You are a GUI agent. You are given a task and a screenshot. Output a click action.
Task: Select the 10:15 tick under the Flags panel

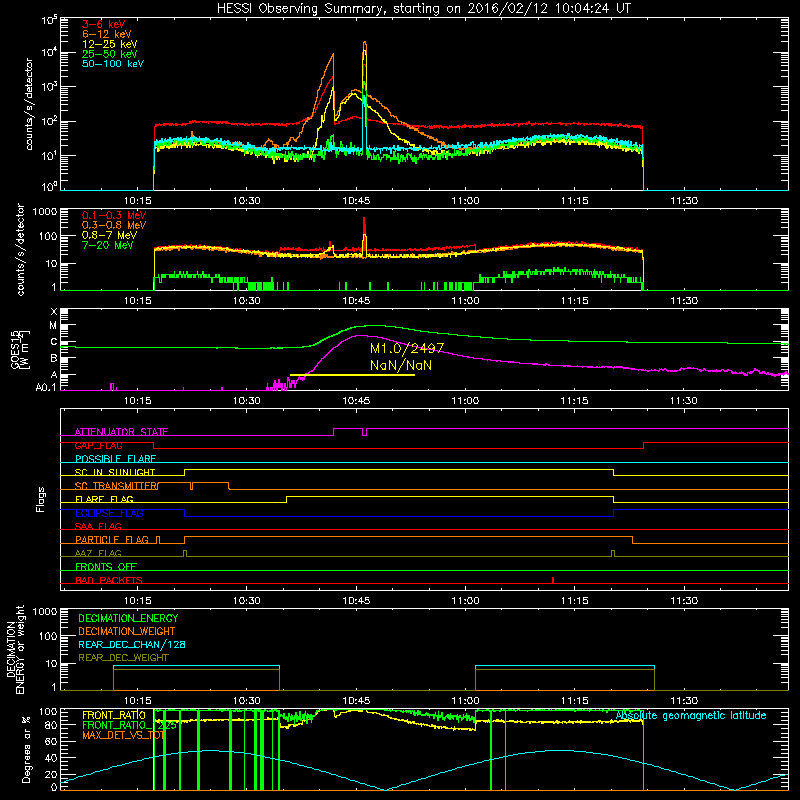(137, 601)
